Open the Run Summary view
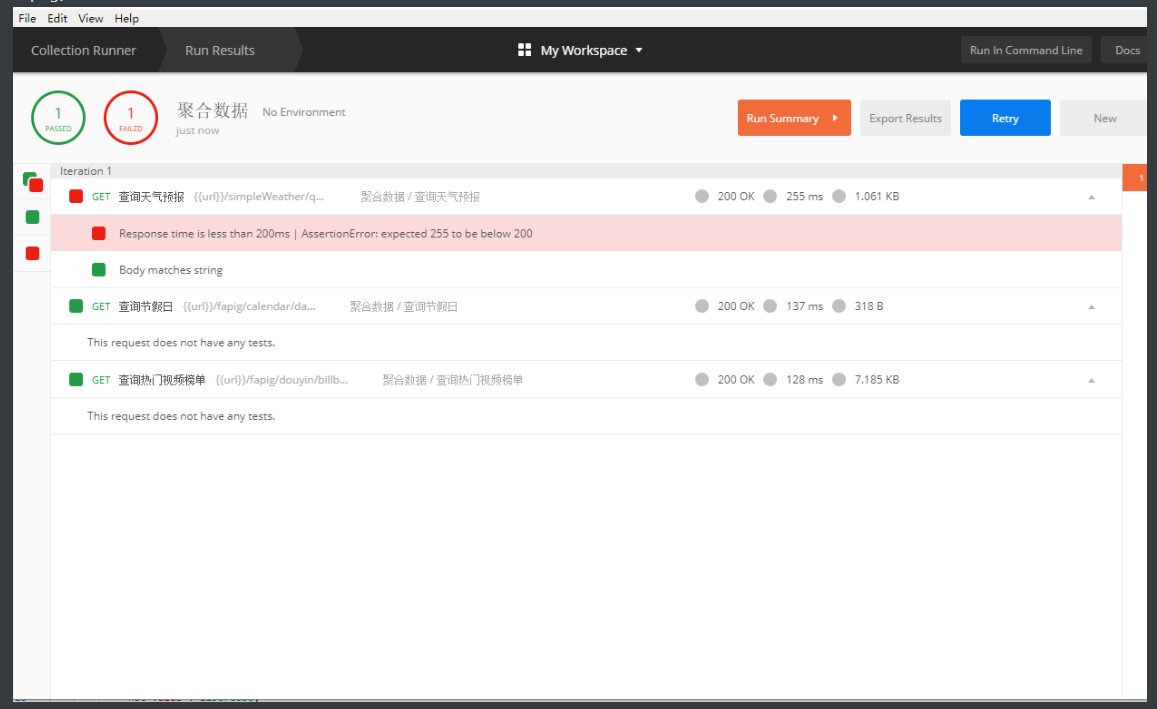 pos(794,118)
